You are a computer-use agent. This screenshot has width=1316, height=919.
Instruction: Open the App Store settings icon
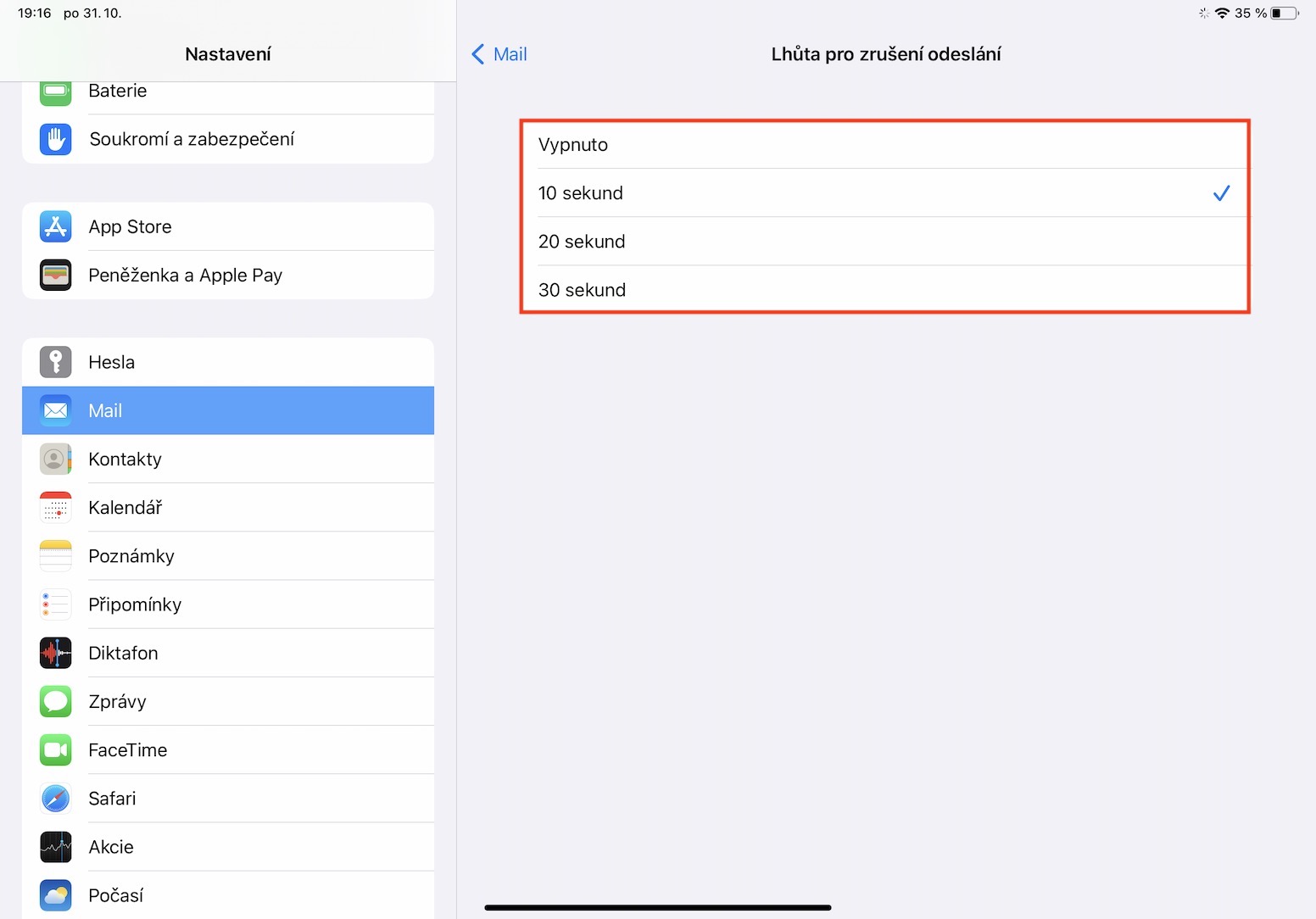click(x=56, y=227)
